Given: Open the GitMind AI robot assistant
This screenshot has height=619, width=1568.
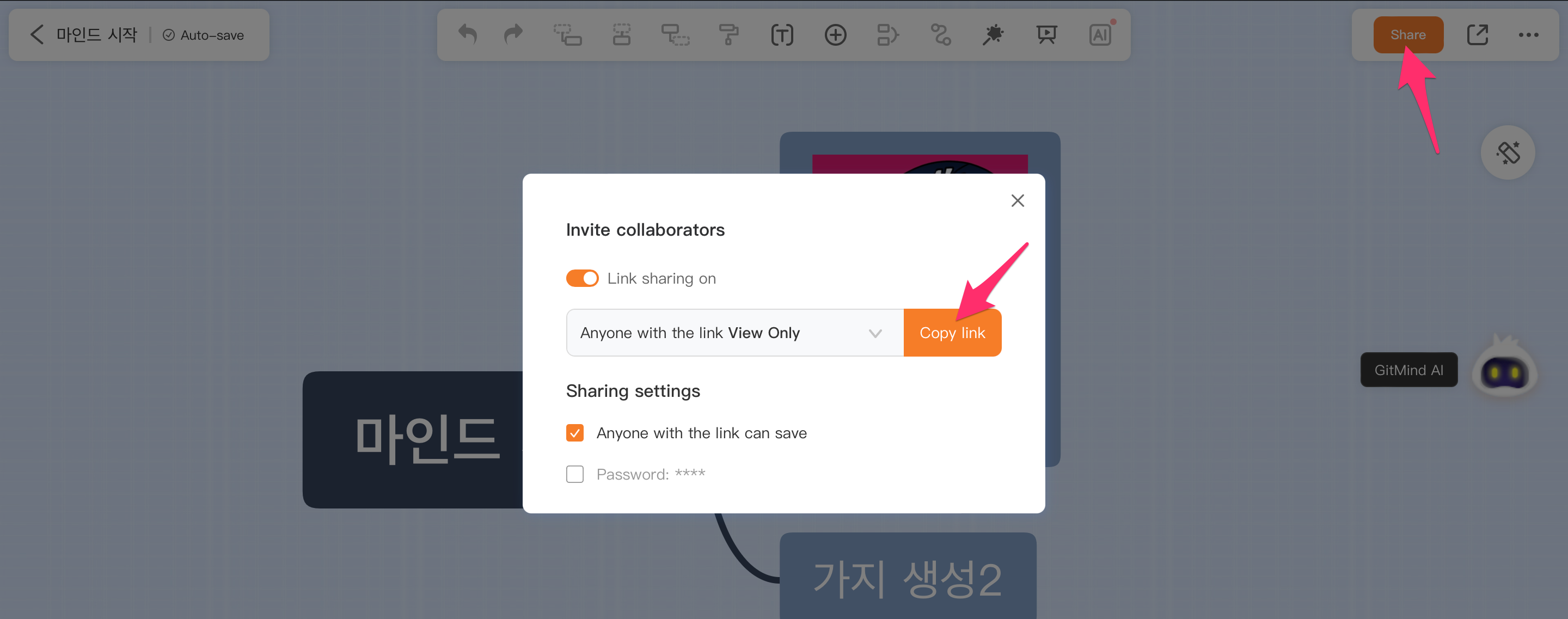Looking at the screenshot, I should [1503, 370].
